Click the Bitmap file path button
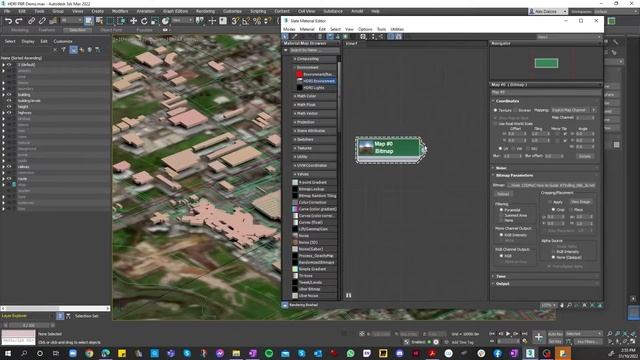Viewport: 640px width, 360px height. click(x=551, y=185)
